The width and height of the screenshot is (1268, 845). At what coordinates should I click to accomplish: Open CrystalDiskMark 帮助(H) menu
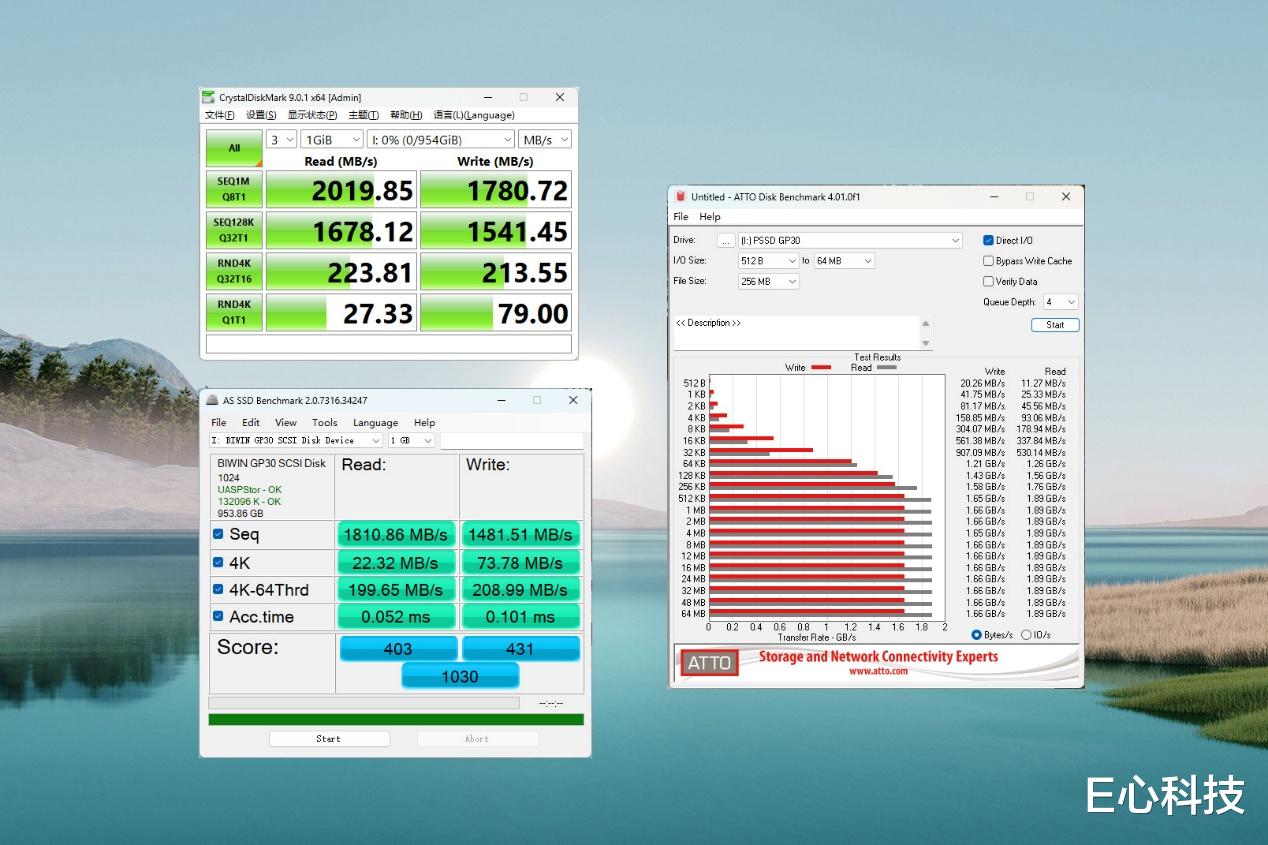[406, 115]
